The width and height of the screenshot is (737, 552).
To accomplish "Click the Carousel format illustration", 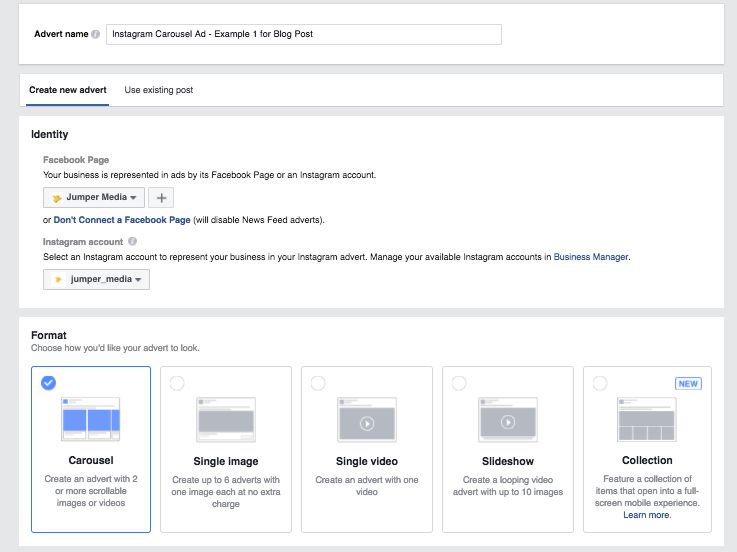I will (x=91, y=418).
